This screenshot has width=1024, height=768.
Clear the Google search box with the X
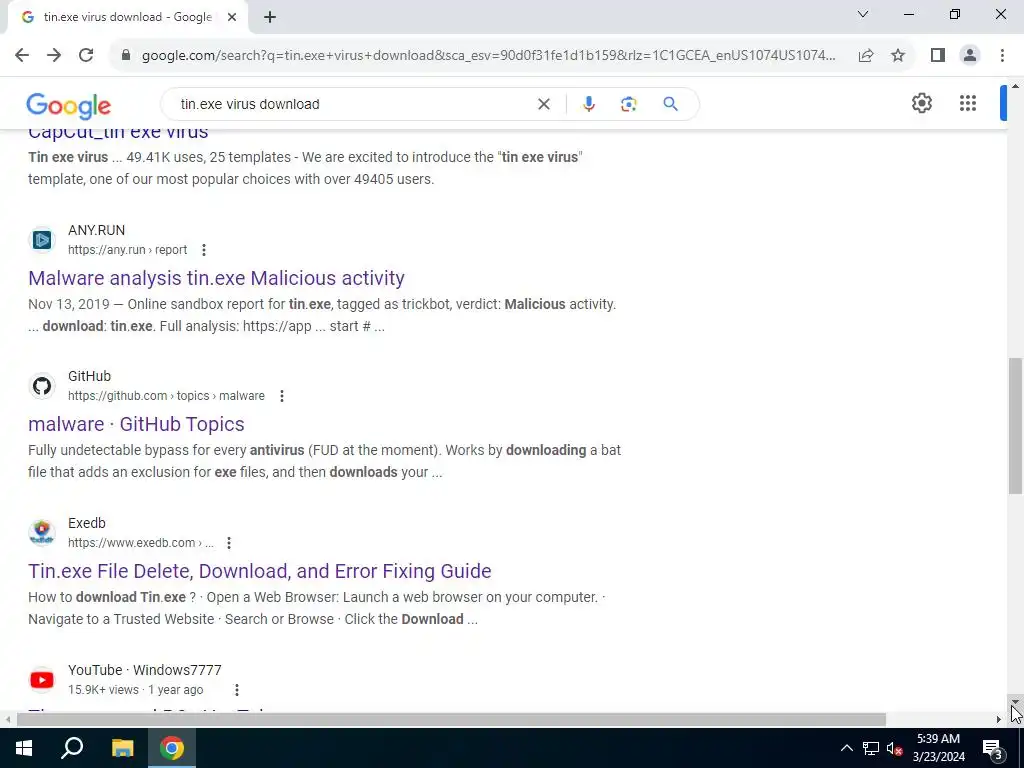point(543,104)
